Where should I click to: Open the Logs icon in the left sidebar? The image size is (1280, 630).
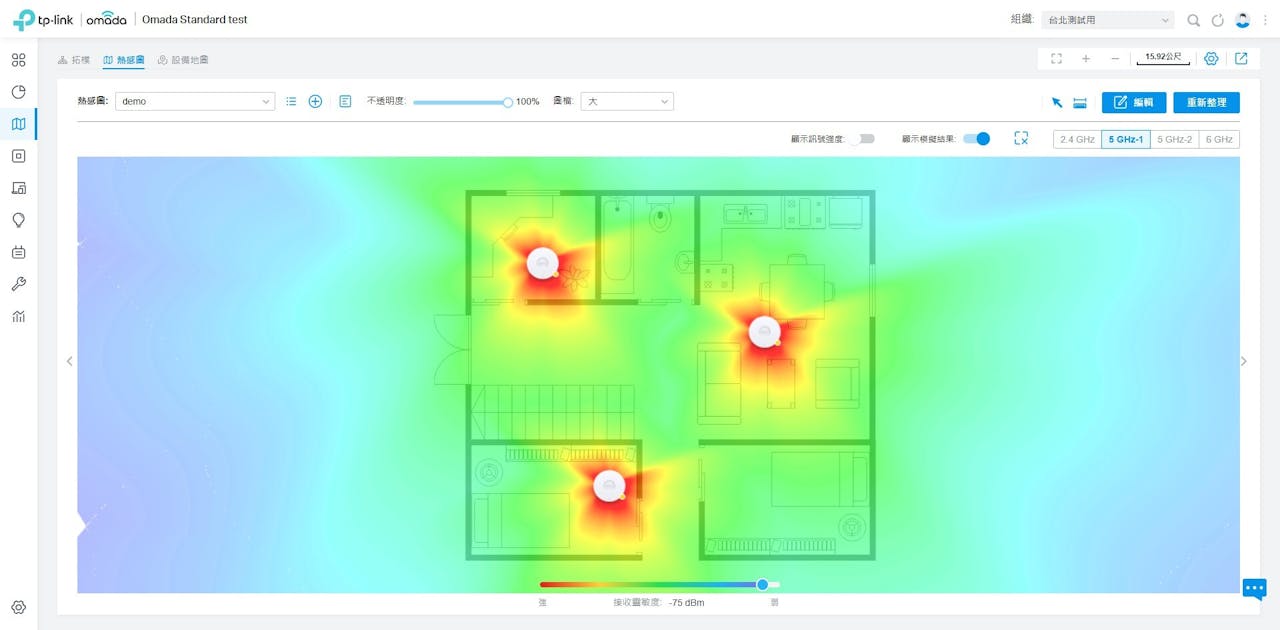[x=18, y=252]
